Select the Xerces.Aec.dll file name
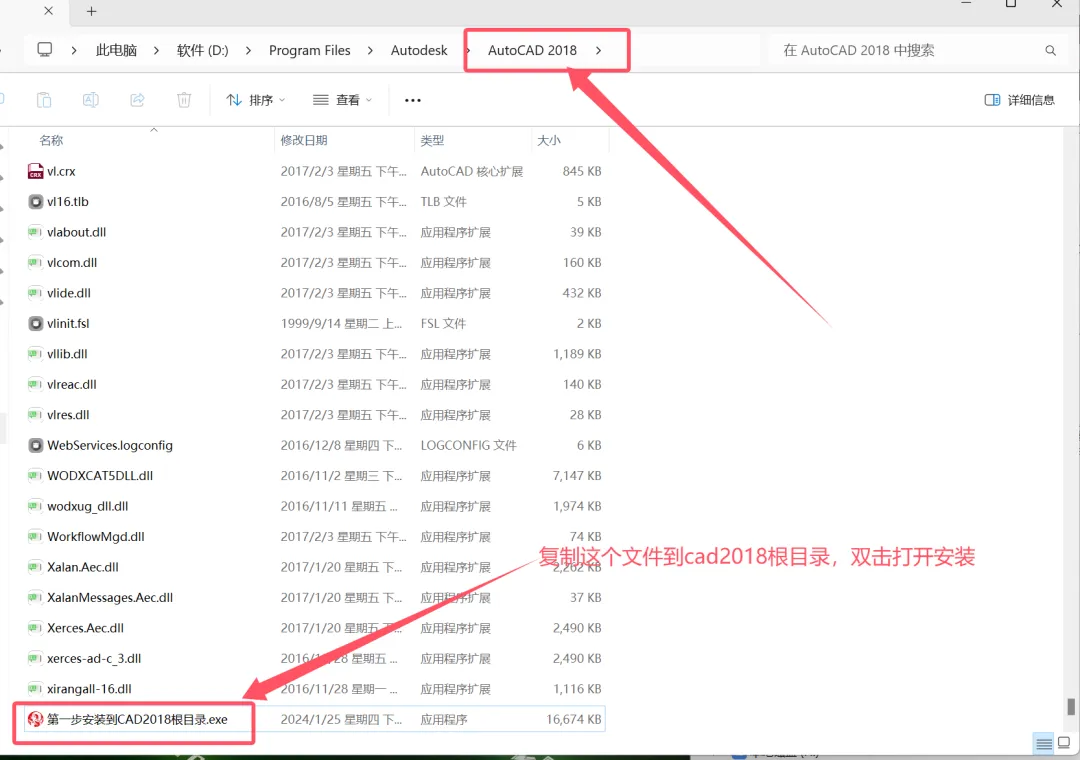1080x760 pixels. [85, 628]
